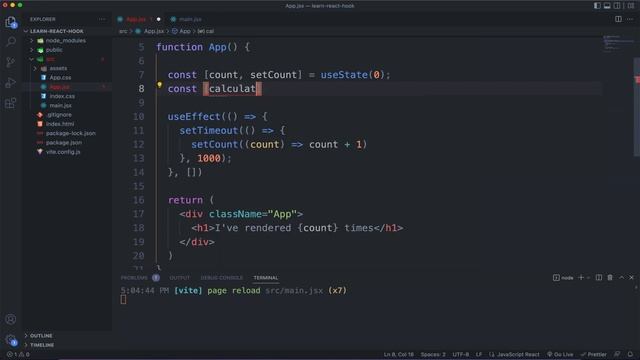Screen dimensions: 640x360
Task: Open .gitignore file
Action: (x=59, y=115)
